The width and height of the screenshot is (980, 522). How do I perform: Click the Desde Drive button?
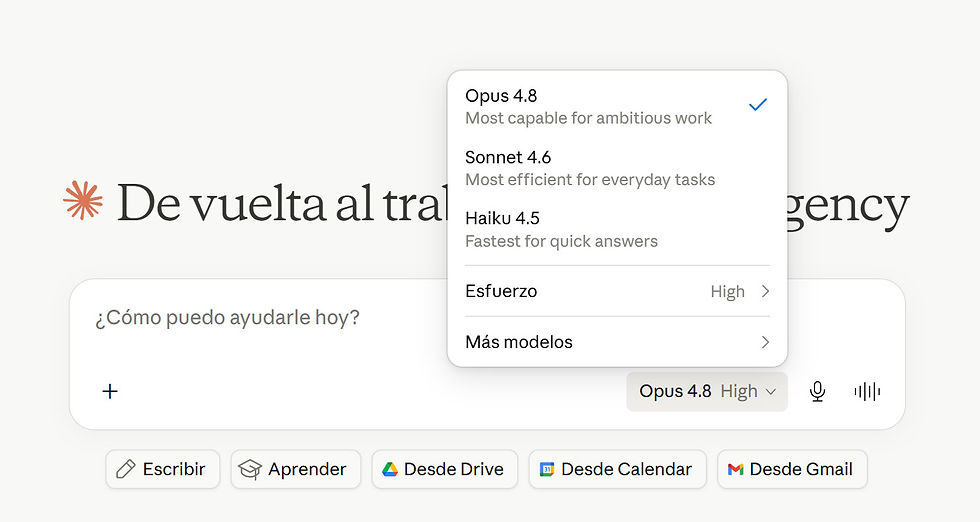tap(444, 469)
